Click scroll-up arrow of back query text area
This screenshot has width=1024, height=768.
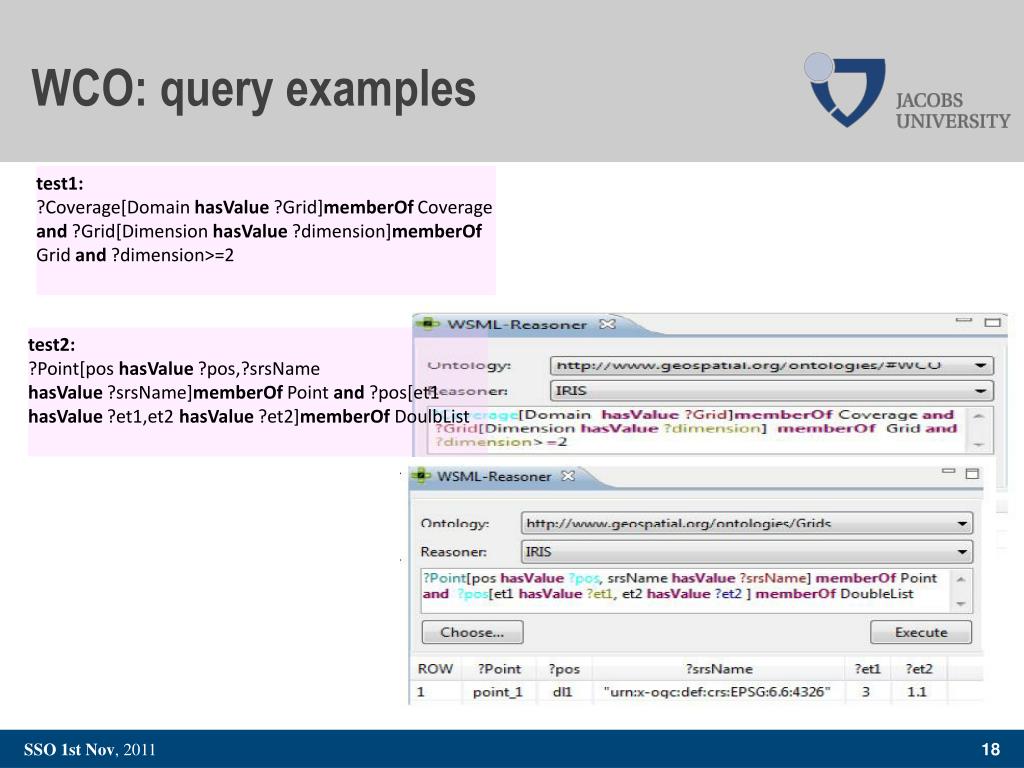click(979, 416)
